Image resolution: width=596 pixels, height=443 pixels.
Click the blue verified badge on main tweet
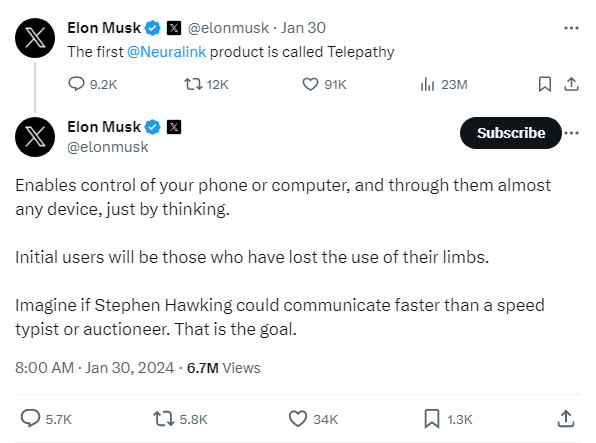click(x=153, y=127)
